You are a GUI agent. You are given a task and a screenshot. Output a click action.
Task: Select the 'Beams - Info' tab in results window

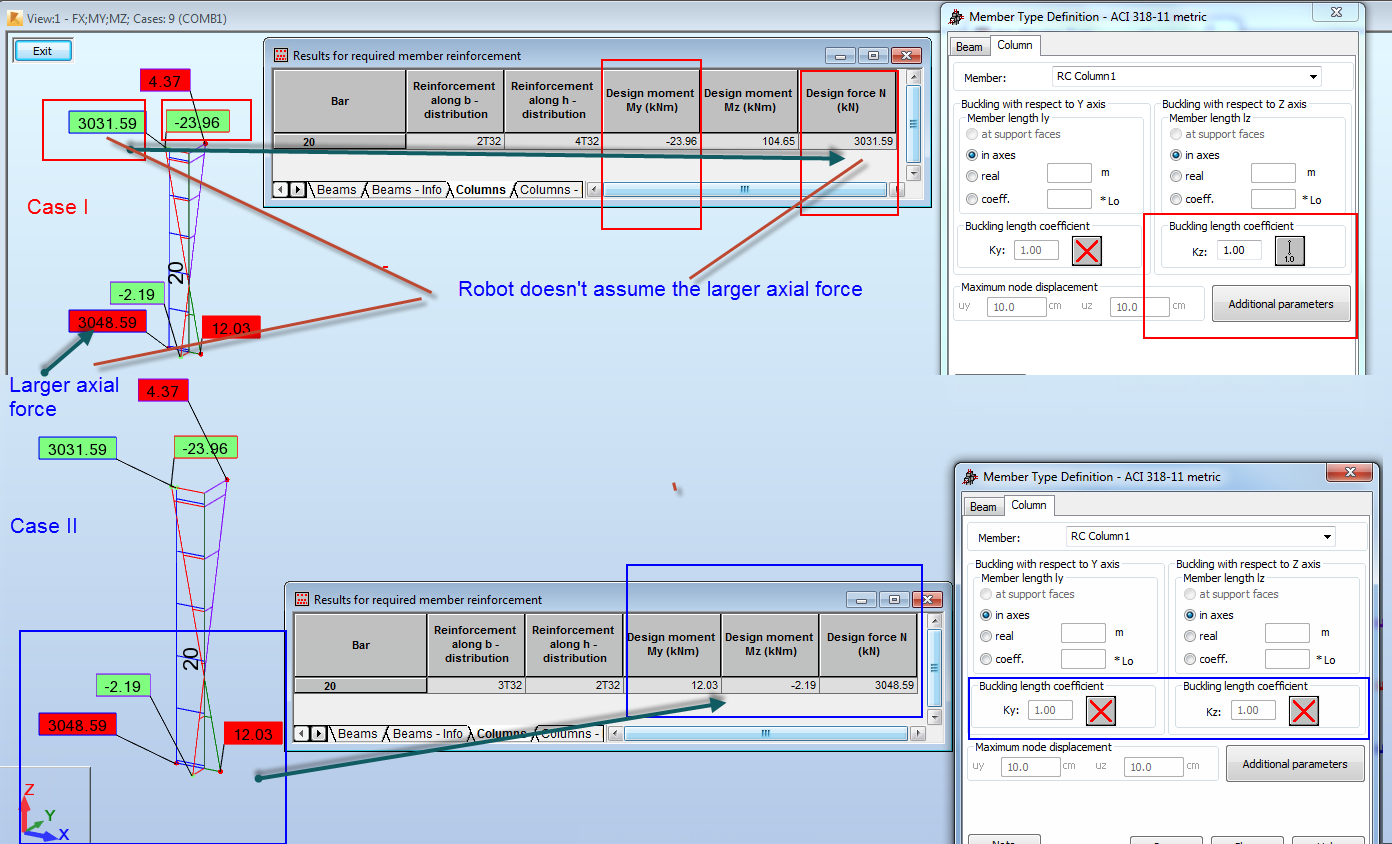point(406,189)
